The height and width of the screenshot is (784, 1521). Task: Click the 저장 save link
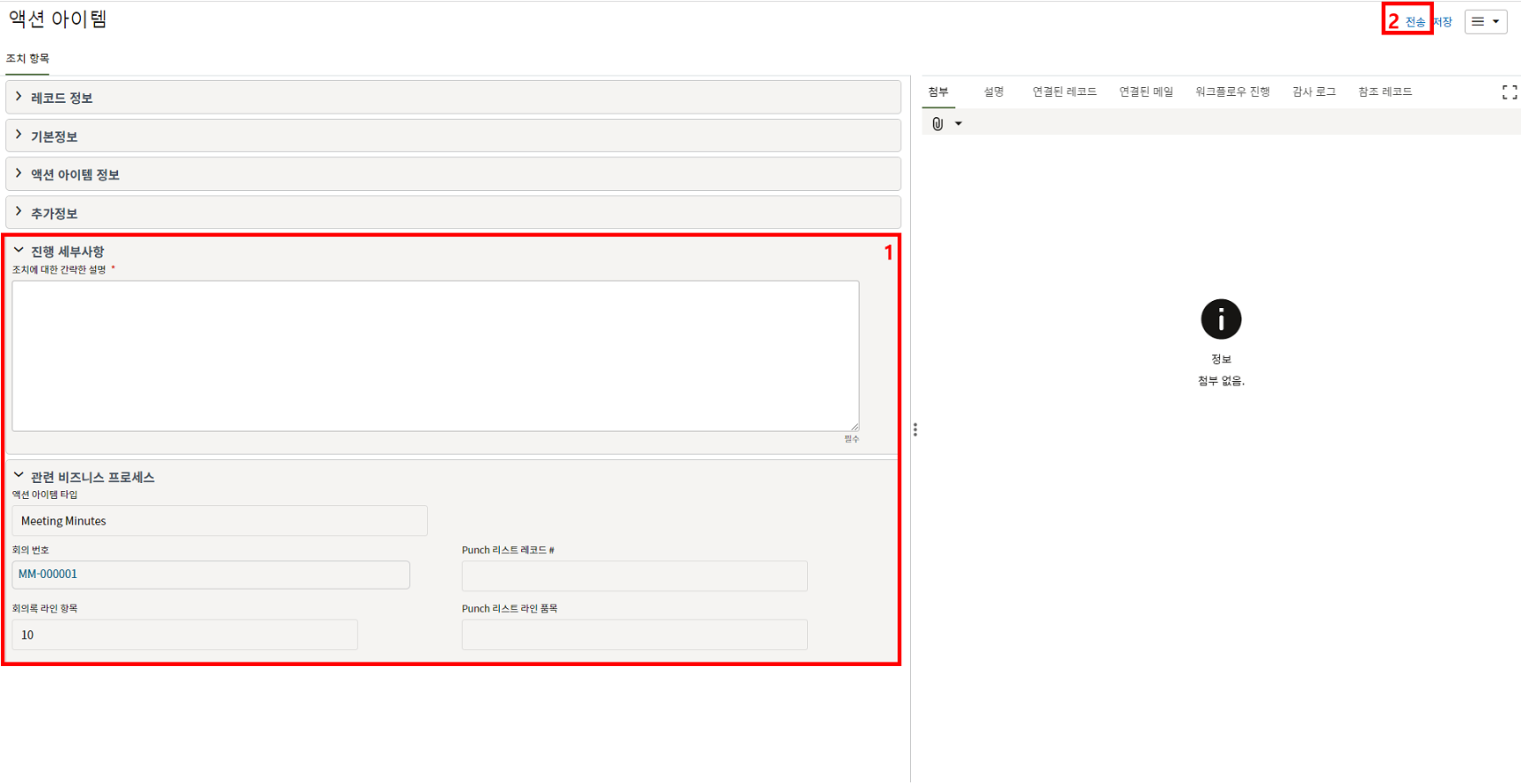tap(1443, 22)
